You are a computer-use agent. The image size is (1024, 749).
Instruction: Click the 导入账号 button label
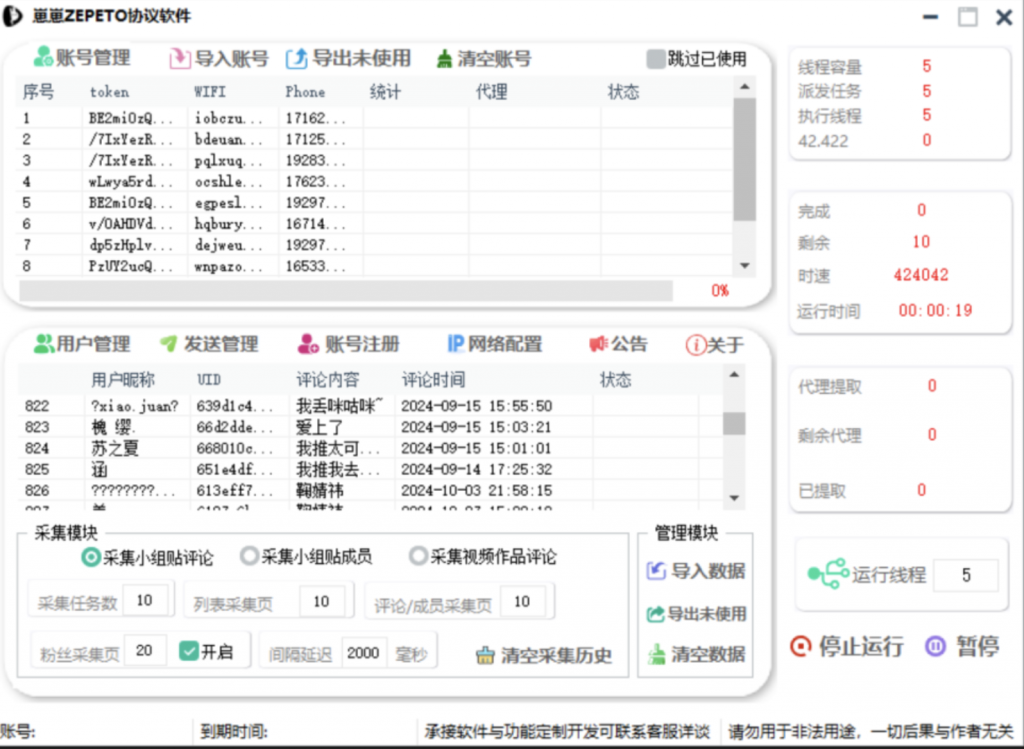pyautogui.click(x=232, y=59)
